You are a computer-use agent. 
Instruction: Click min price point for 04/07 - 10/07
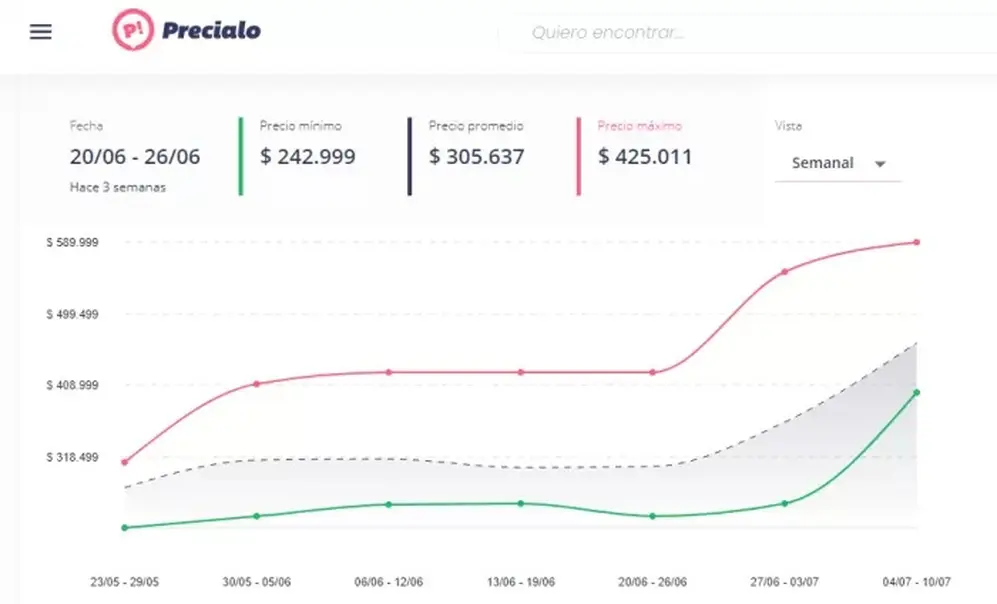pyautogui.click(x=917, y=393)
